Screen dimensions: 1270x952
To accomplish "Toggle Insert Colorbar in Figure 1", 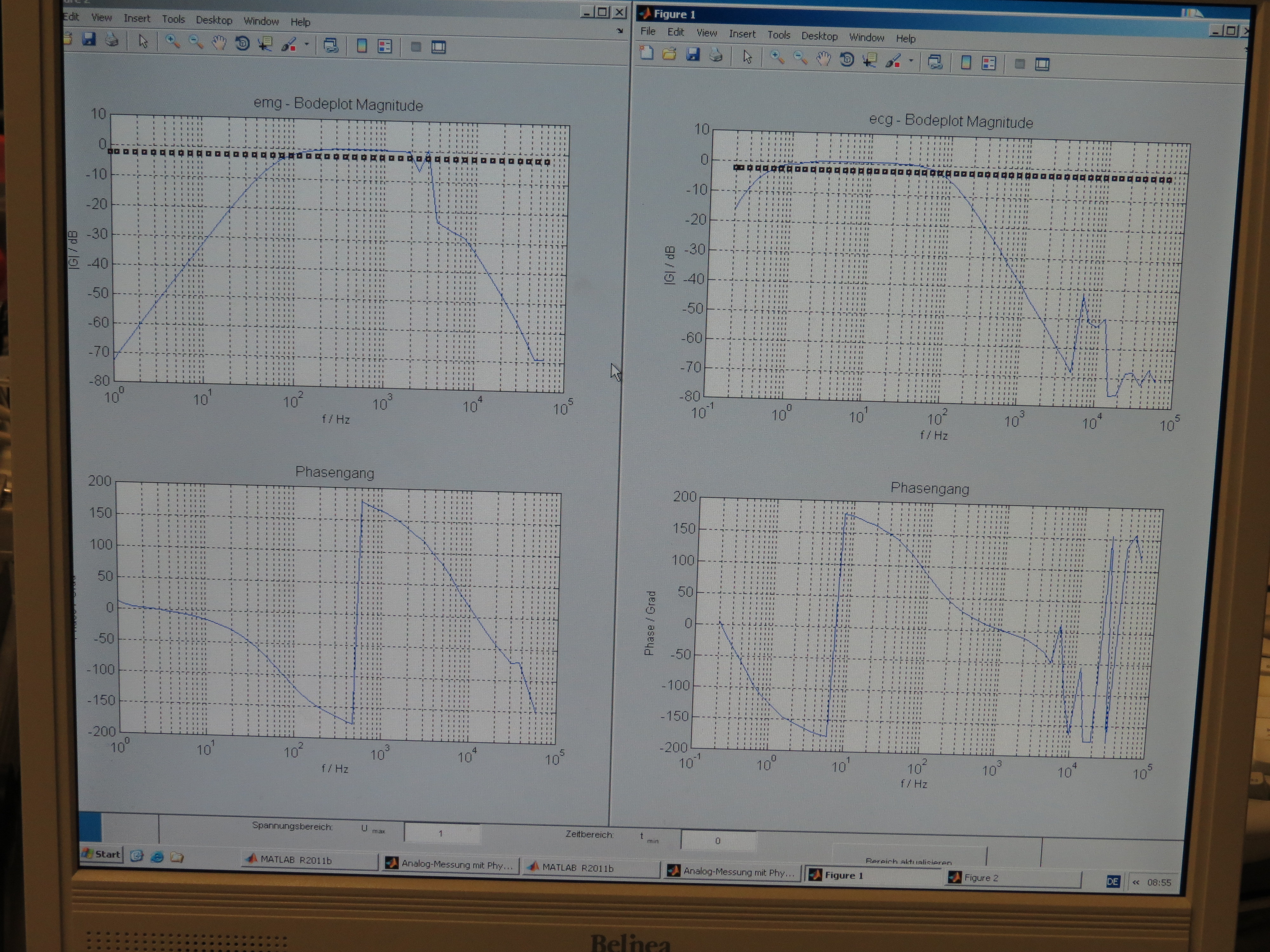I will pyautogui.click(x=966, y=62).
